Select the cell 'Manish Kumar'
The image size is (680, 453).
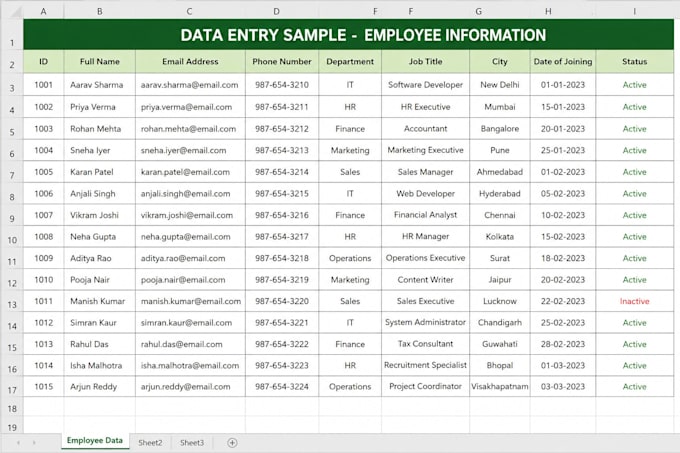[100, 301]
